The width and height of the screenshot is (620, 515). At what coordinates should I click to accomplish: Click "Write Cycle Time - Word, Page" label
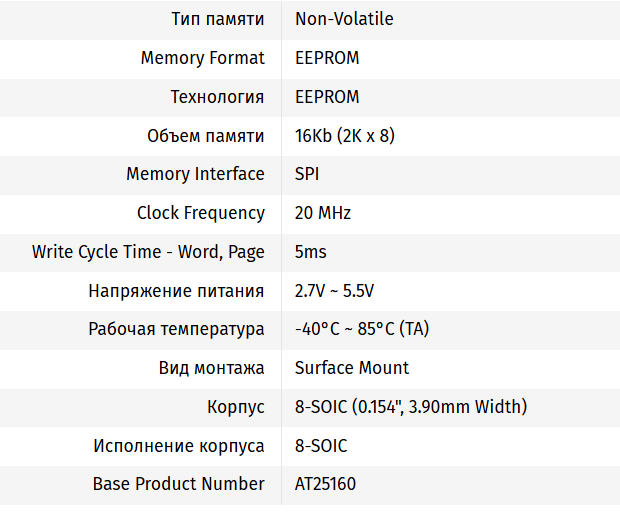point(148,252)
